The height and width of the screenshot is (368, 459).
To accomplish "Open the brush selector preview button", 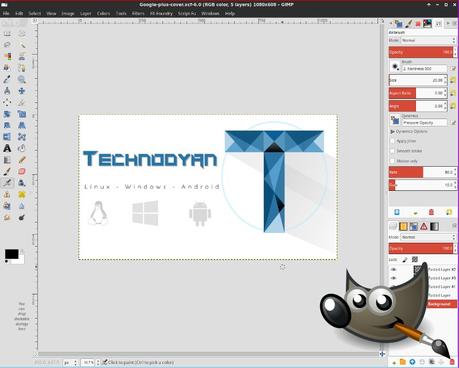I will 395,66.
